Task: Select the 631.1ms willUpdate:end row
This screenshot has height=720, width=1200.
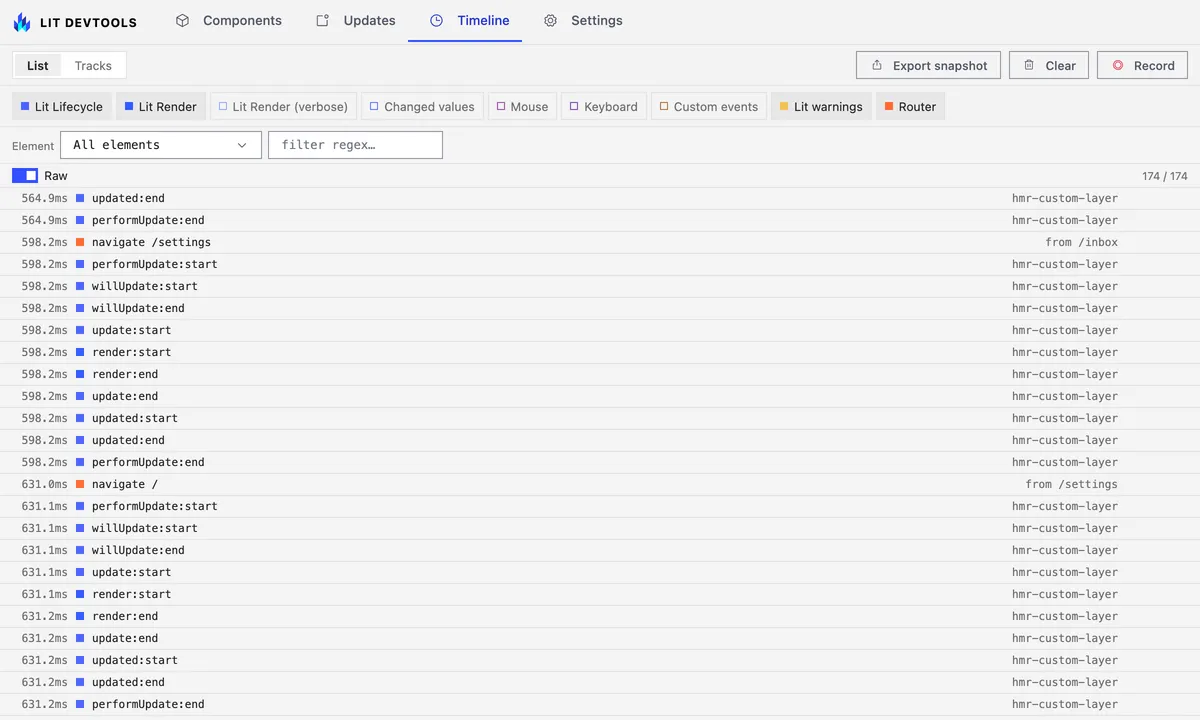Action: point(600,550)
